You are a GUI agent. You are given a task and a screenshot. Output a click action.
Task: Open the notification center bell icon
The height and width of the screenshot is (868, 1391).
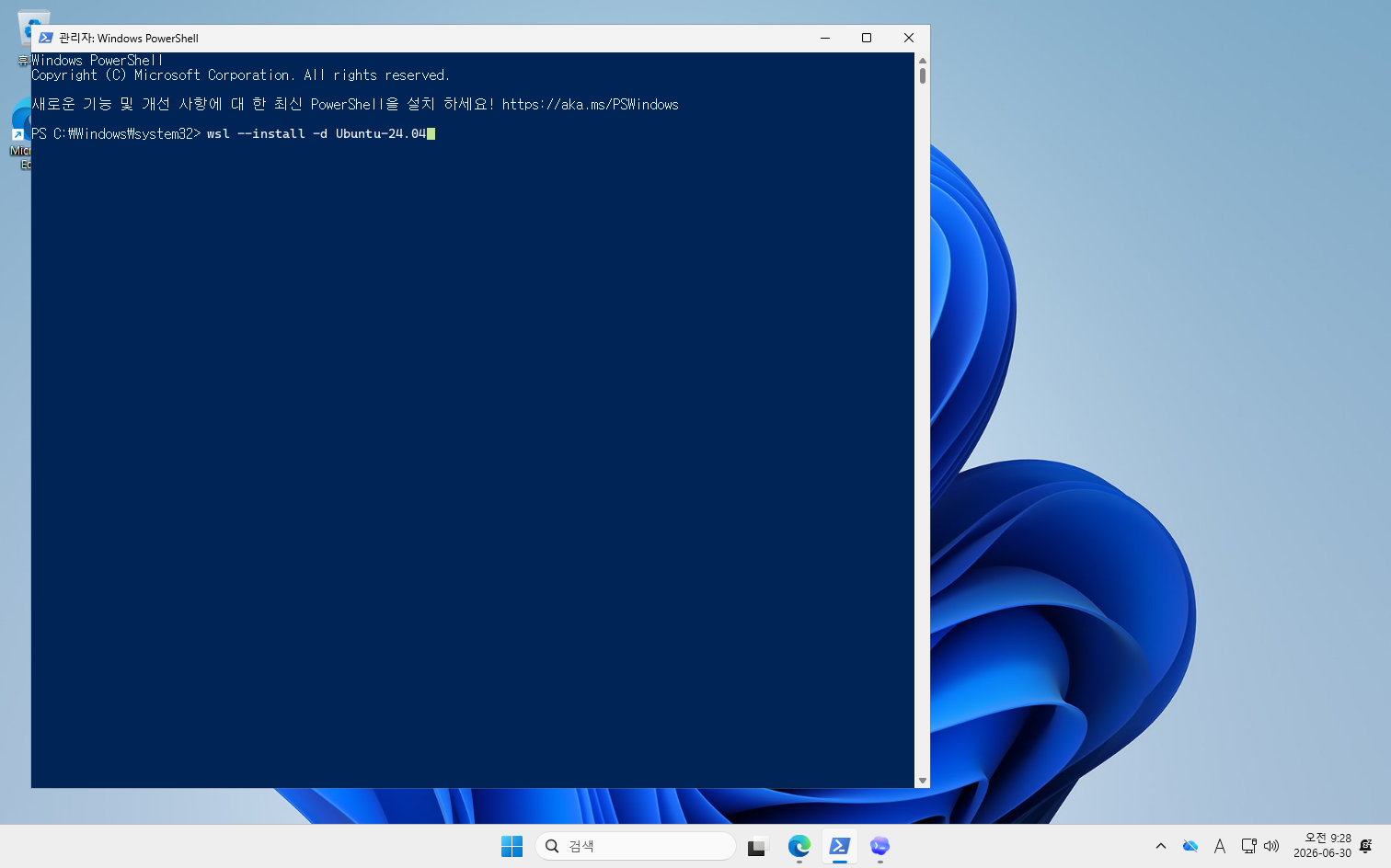(x=1366, y=846)
